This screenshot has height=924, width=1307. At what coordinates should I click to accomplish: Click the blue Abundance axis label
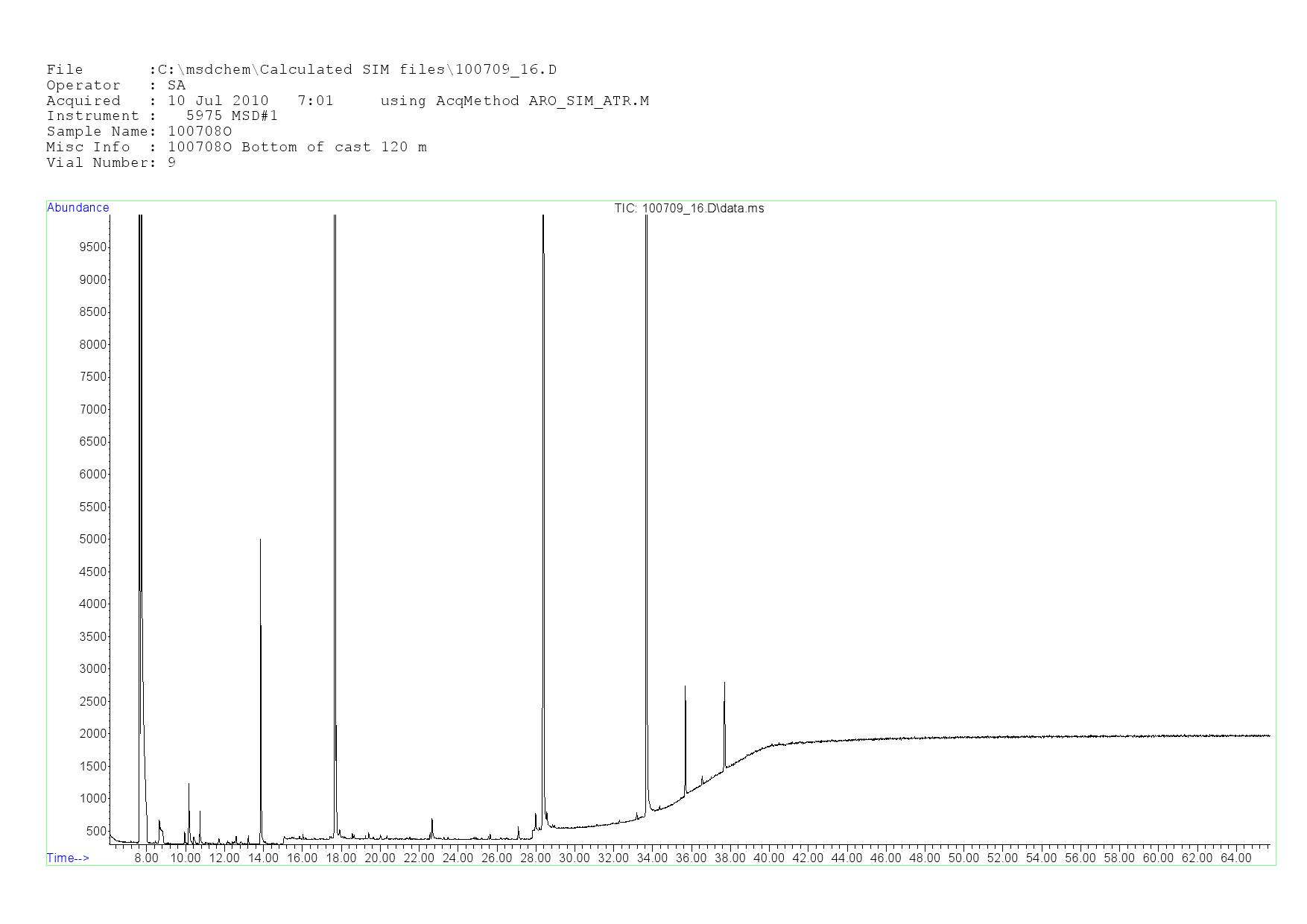(x=77, y=208)
